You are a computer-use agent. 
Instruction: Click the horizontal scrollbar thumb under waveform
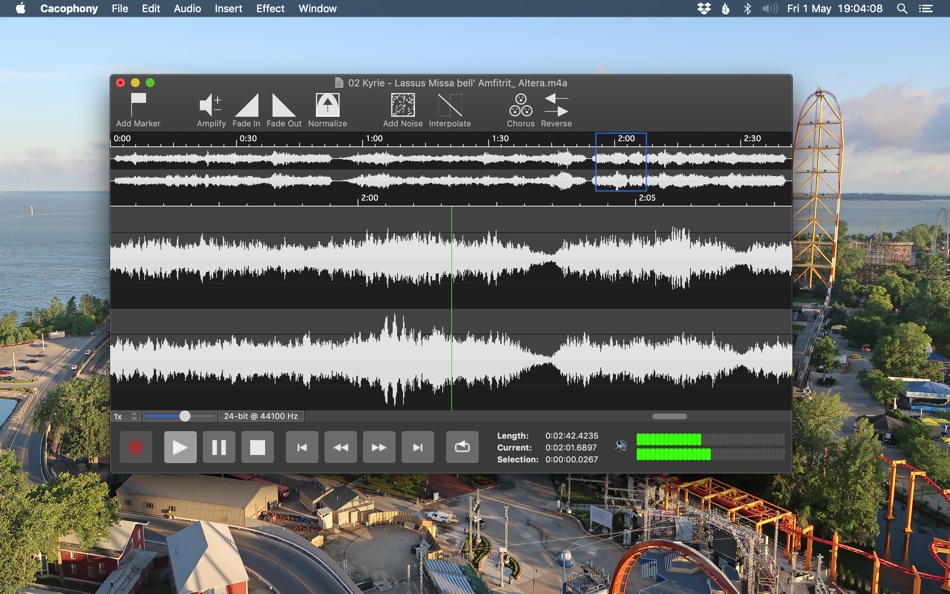[669, 416]
